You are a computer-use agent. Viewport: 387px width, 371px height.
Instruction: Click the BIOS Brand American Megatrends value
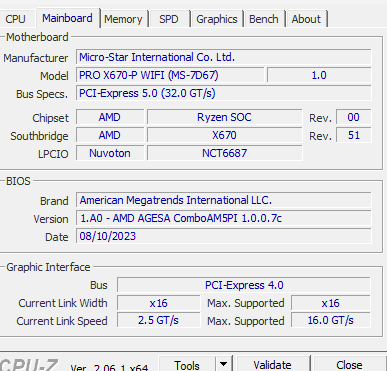point(223,200)
